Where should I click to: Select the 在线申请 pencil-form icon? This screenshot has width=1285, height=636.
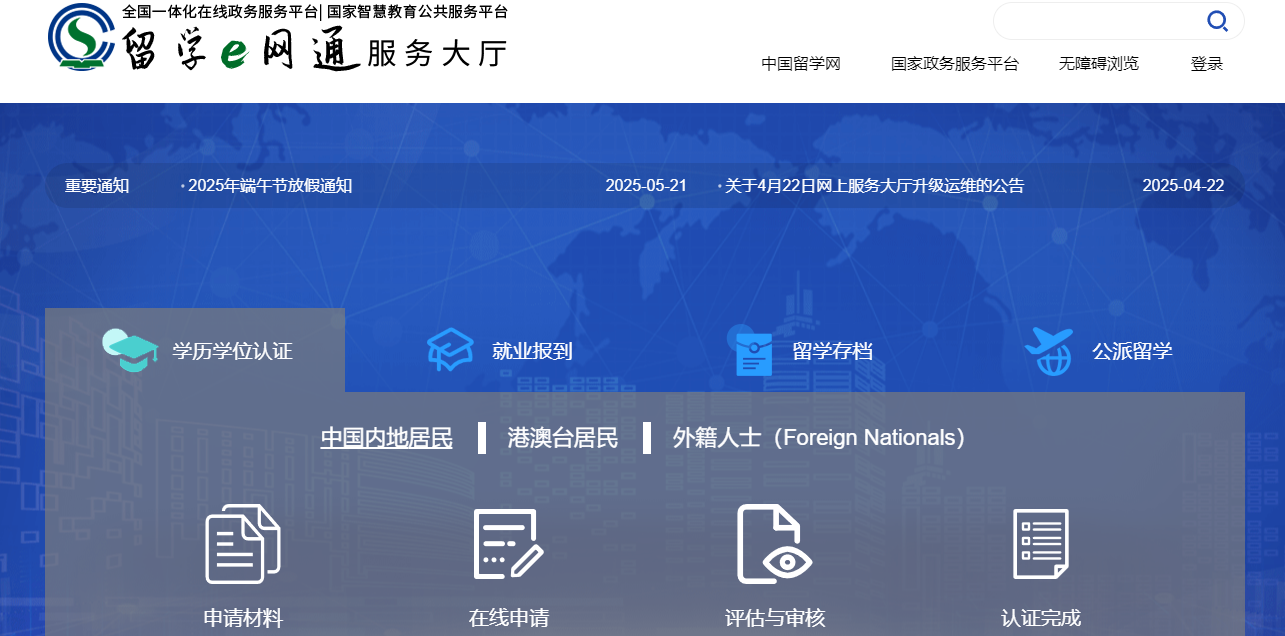508,543
